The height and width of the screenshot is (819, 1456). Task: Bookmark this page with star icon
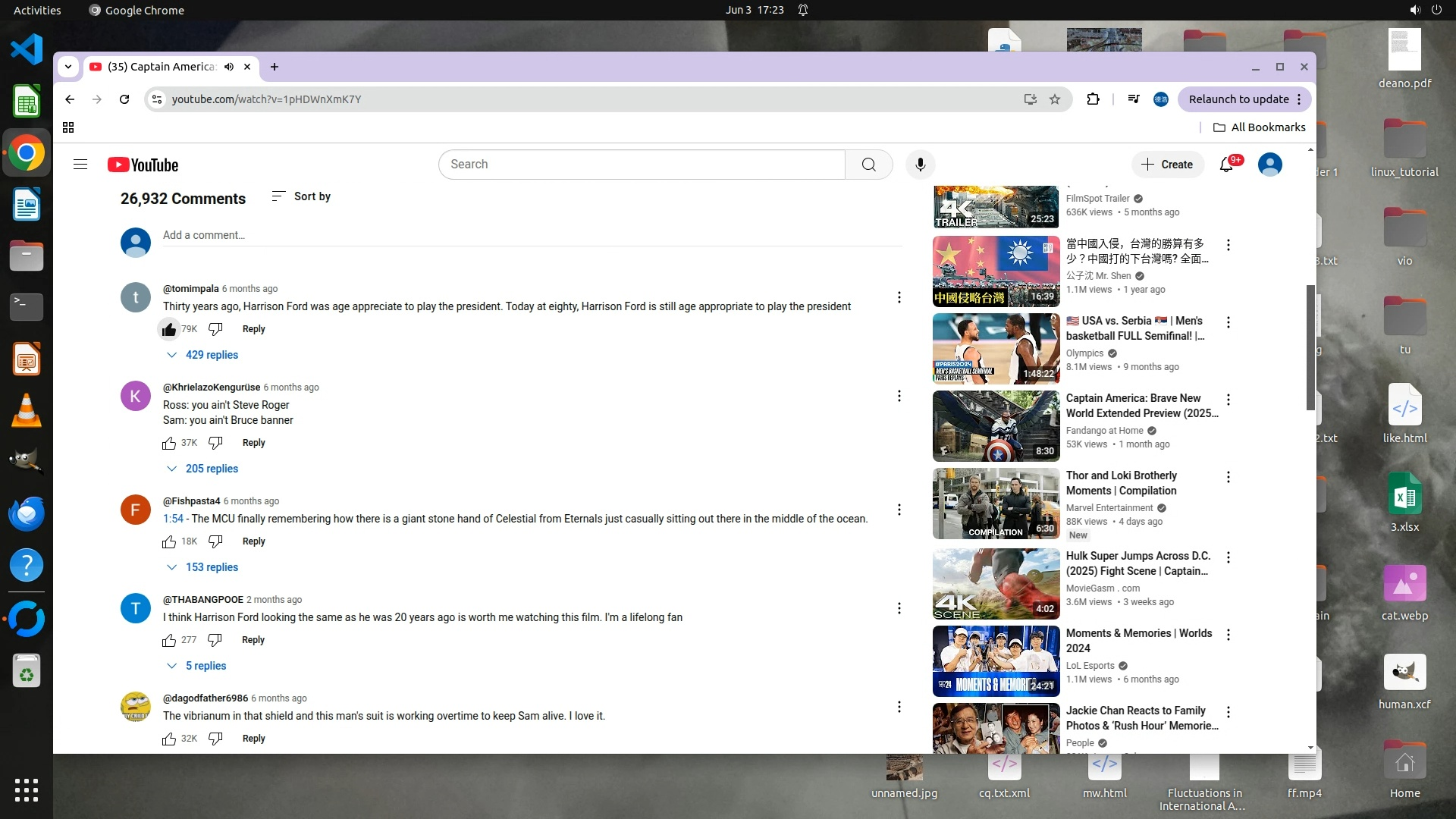coord(1055,99)
